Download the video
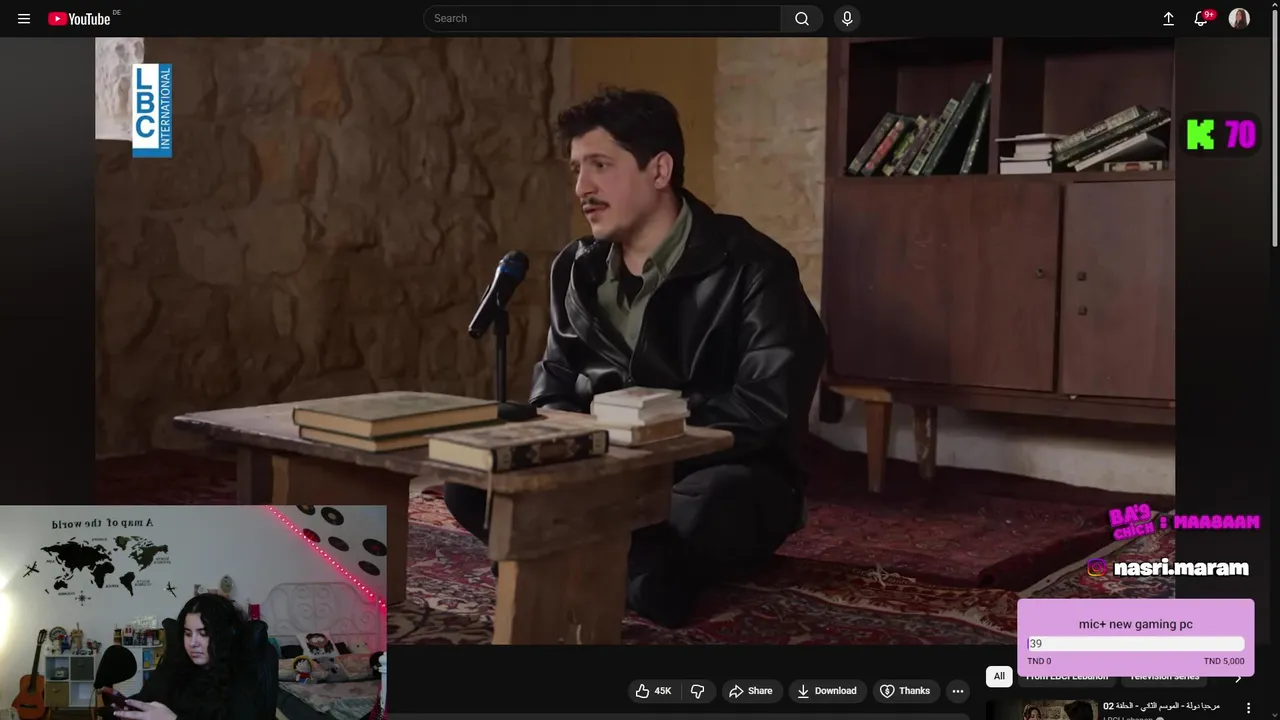 pos(827,691)
